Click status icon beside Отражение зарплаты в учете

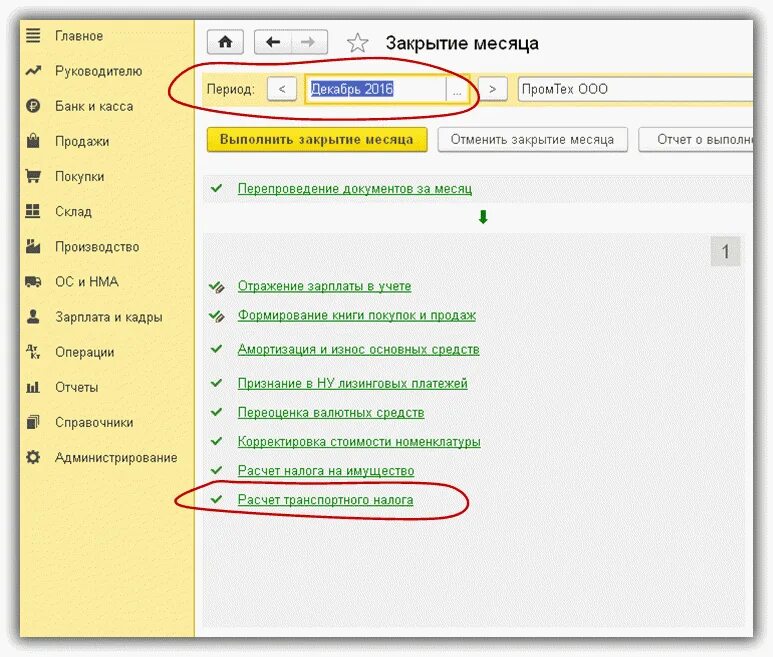[x=217, y=286]
